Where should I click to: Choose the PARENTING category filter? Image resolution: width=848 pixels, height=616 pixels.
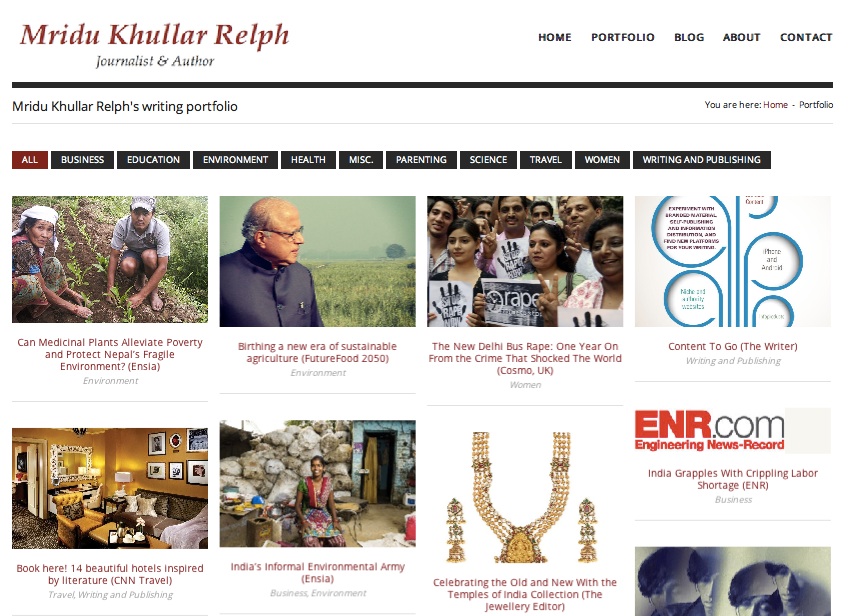(x=421, y=160)
